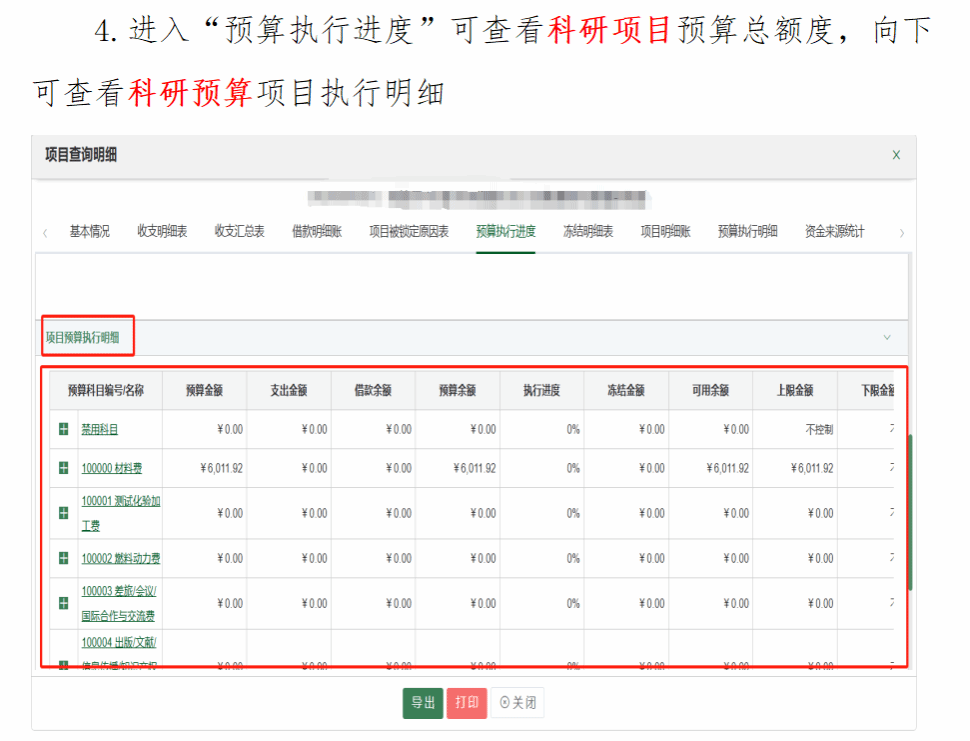Open the 项目明细账 tab

(x=665, y=231)
